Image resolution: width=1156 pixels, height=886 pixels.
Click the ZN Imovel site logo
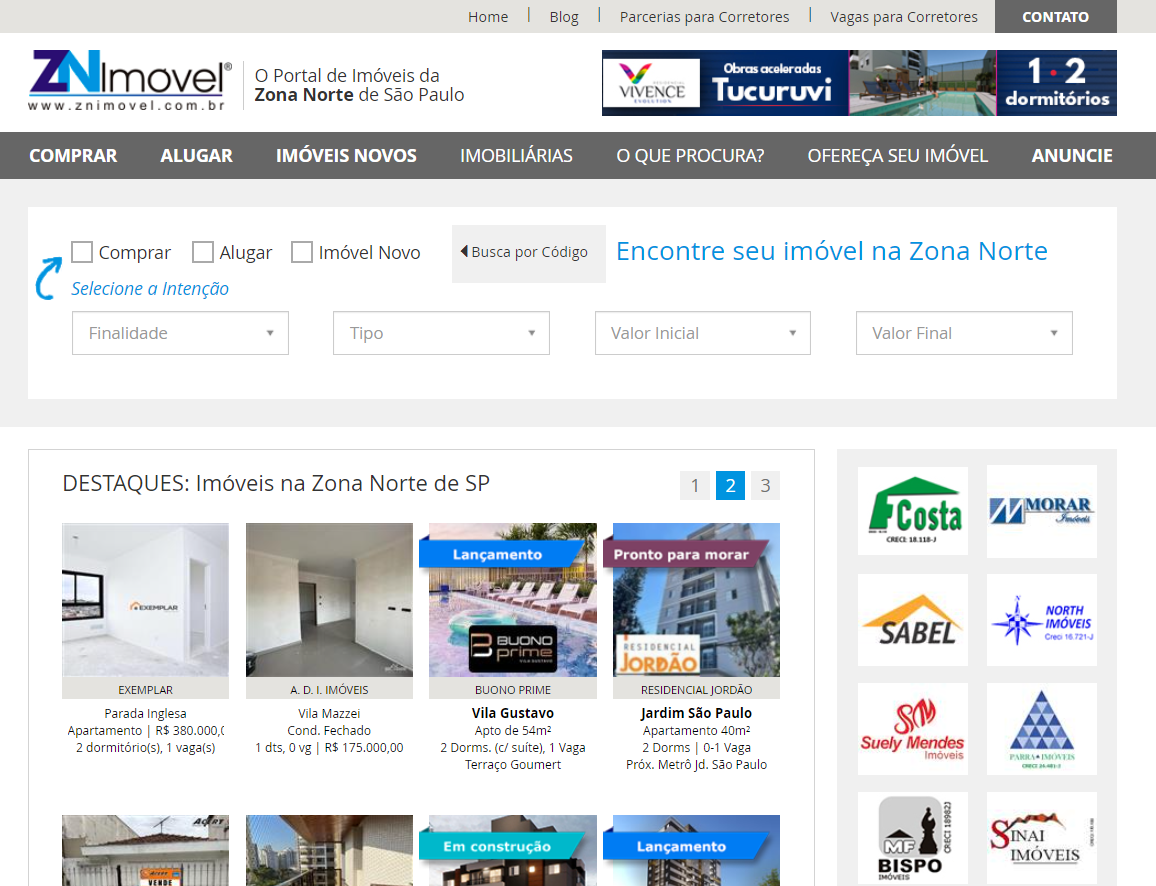[x=130, y=81]
